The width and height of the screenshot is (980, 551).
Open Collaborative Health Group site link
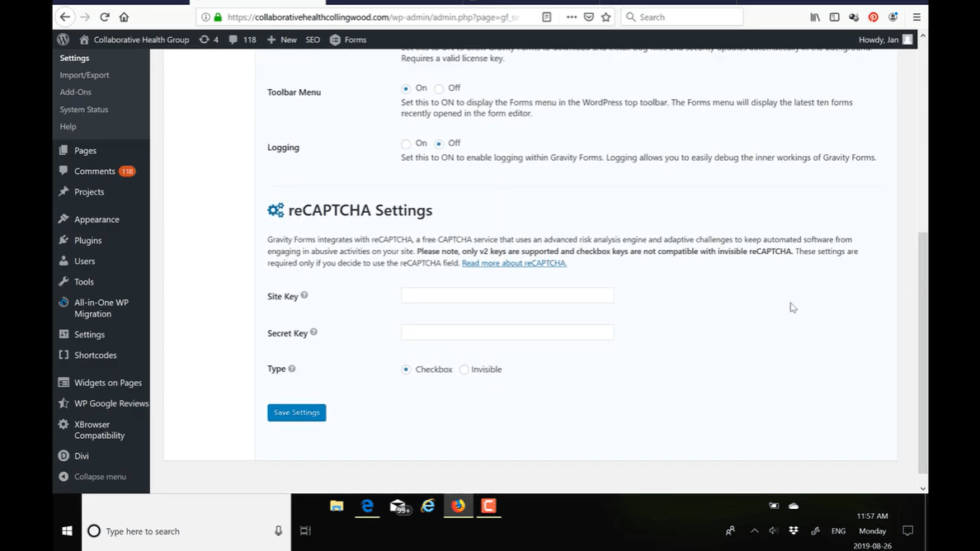tap(134, 39)
